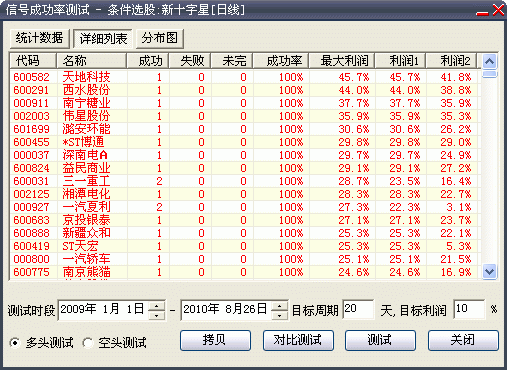The height and width of the screenshot is (370, 507).
Task: Decrease the end date with down spinner
Action: [279, 315]
